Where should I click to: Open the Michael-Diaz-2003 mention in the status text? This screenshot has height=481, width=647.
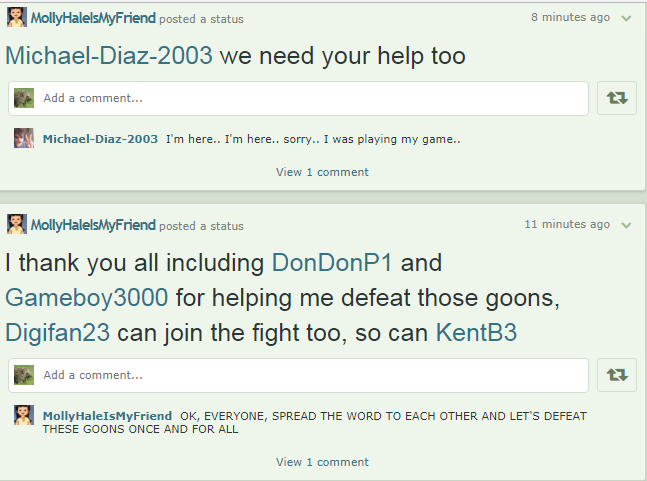pos(109,56)
